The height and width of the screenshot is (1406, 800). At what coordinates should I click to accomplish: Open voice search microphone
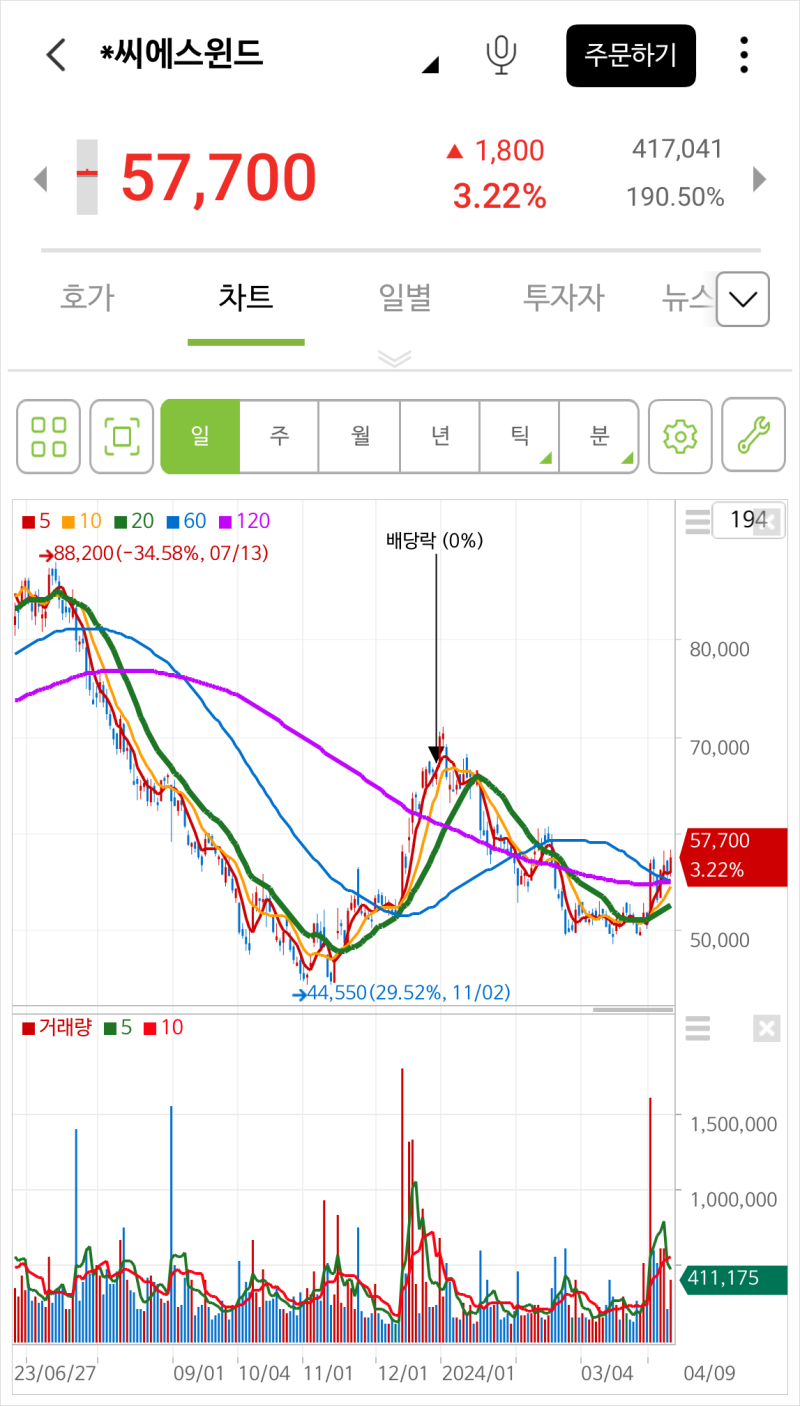click(502, 55)
